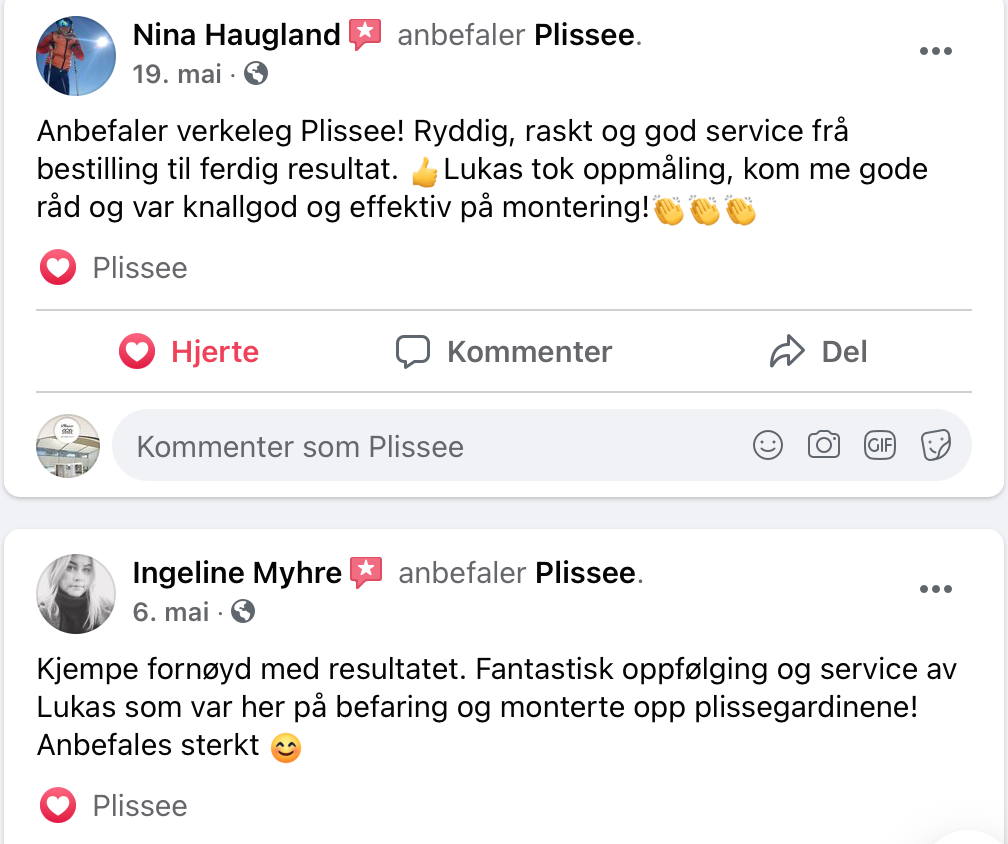This screenshot has height=844, width=1008.
Task: Share the post with Del button
Action: tap(818, 352)
